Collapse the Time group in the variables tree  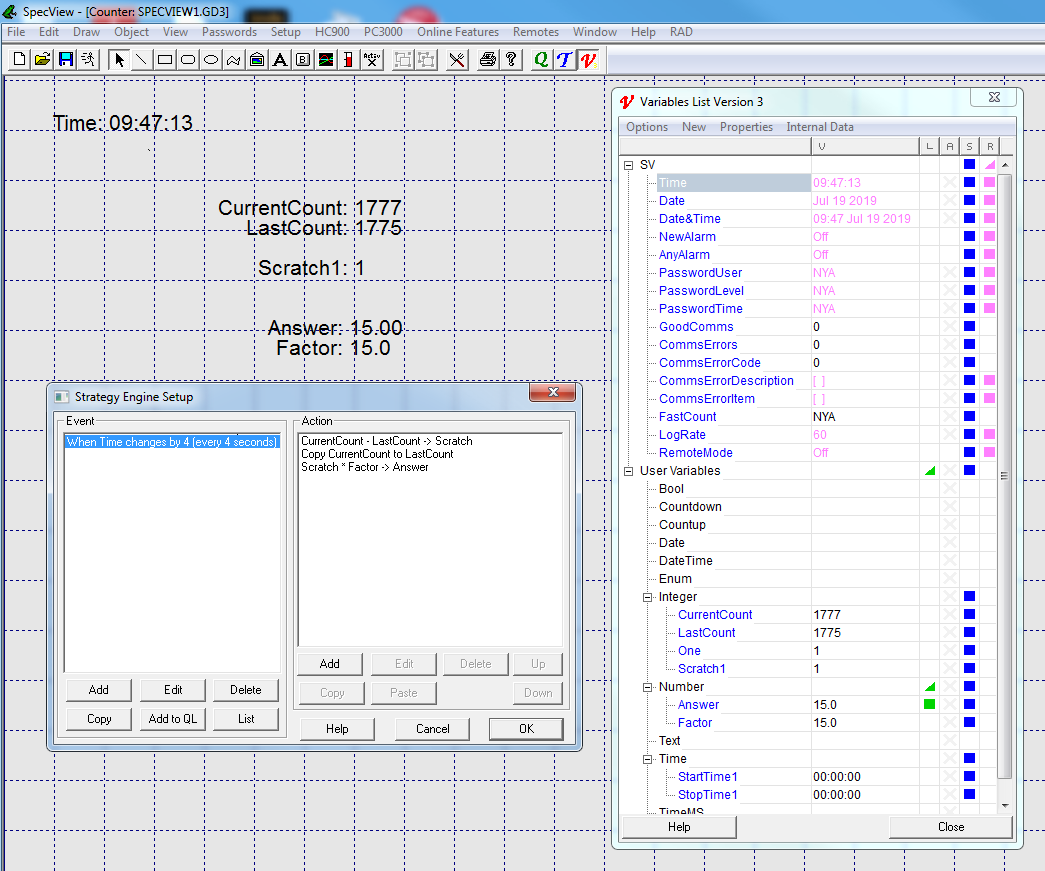(x=648, y=758)
